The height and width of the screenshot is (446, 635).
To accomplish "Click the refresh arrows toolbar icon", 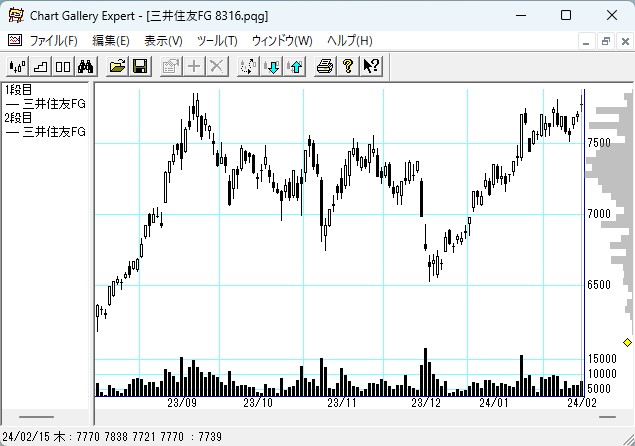I will pos(249,66).
